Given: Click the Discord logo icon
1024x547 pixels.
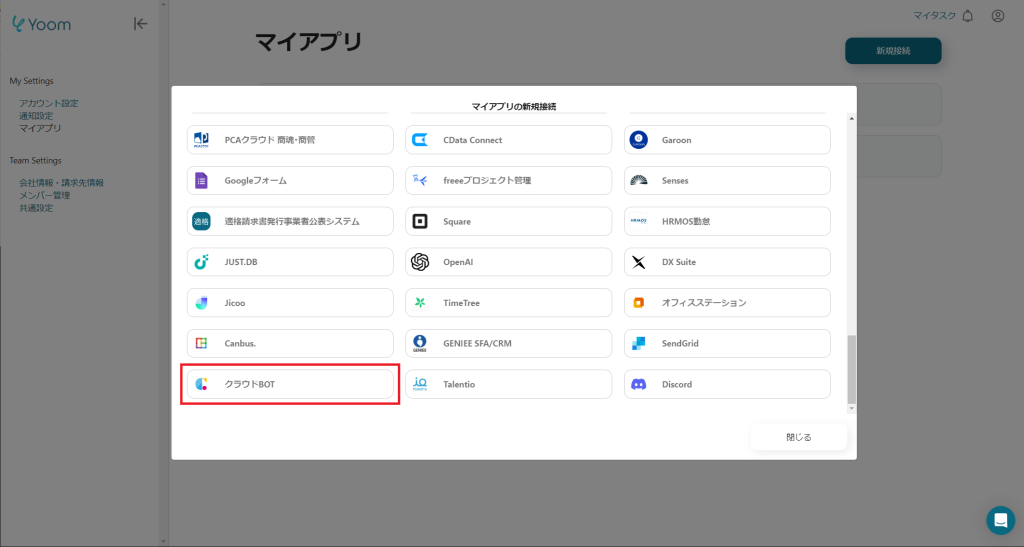Looking at the screenshot, I should click(639, 384).
